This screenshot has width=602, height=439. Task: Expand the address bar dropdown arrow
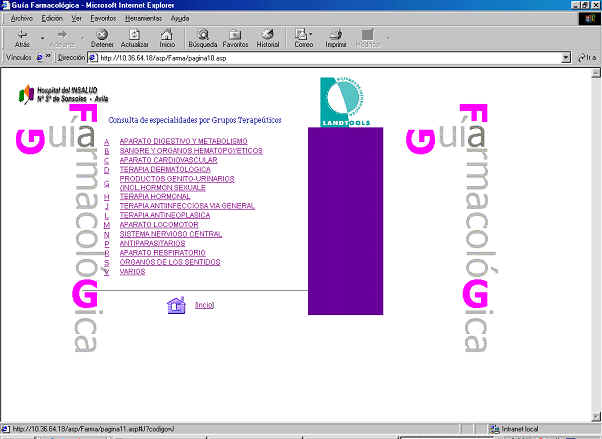tap(565, 58)
